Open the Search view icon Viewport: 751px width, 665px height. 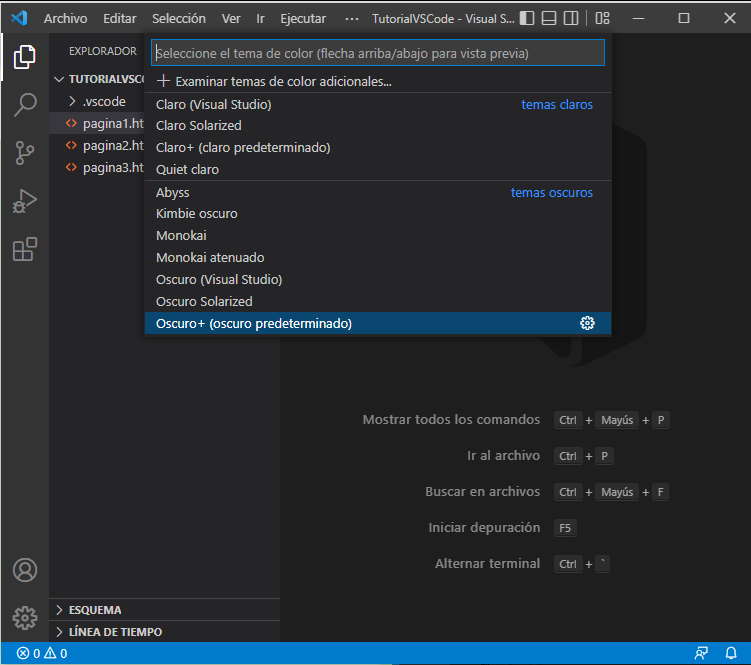[24, 104]
